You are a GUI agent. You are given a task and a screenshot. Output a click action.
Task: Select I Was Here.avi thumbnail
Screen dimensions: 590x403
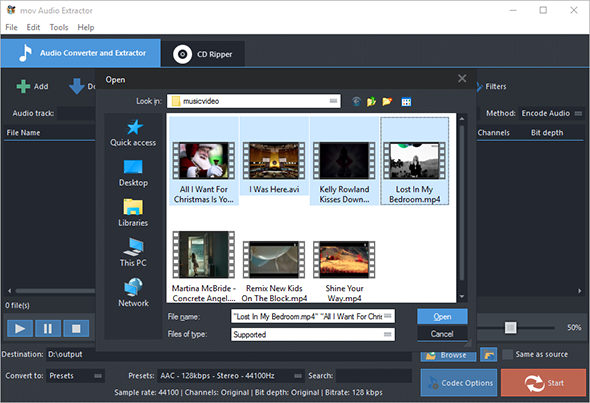(x=274, y=161)
